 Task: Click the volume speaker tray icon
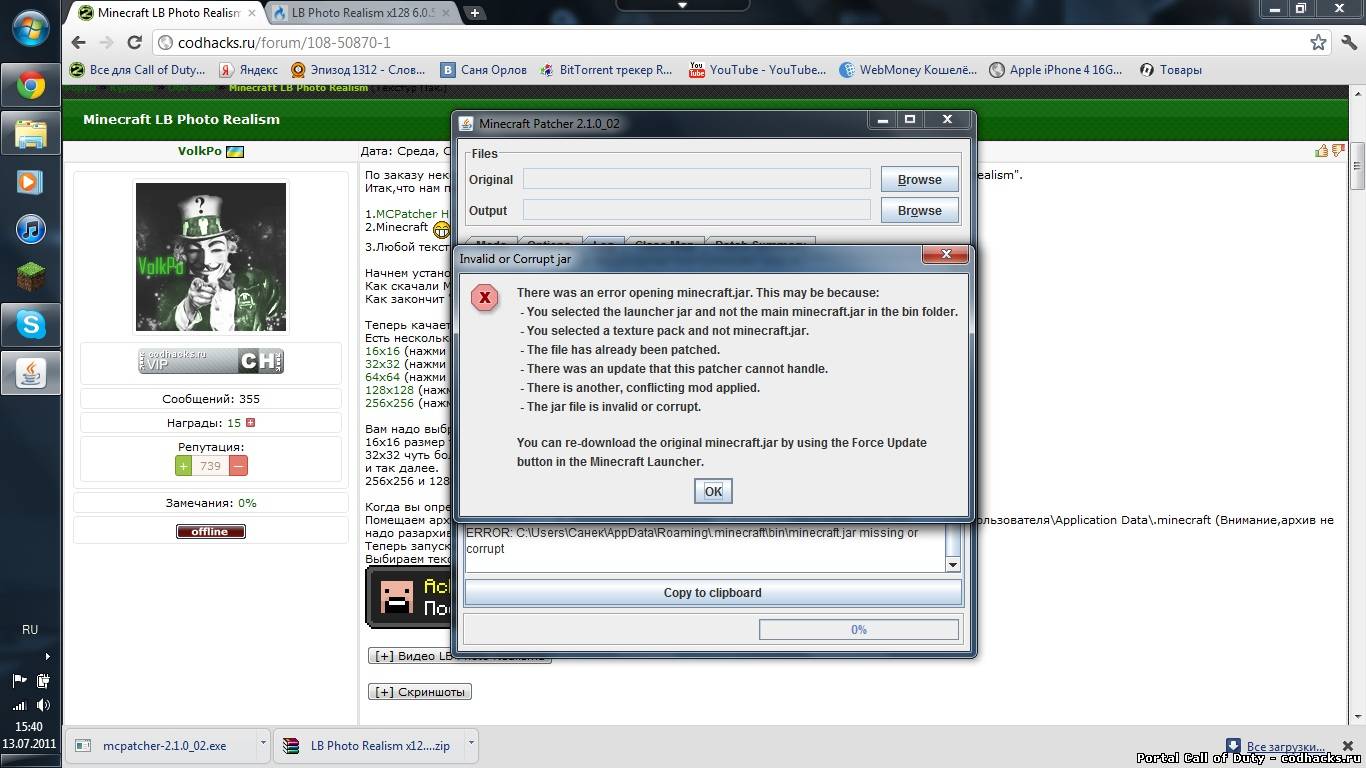[x=43, y=705]
